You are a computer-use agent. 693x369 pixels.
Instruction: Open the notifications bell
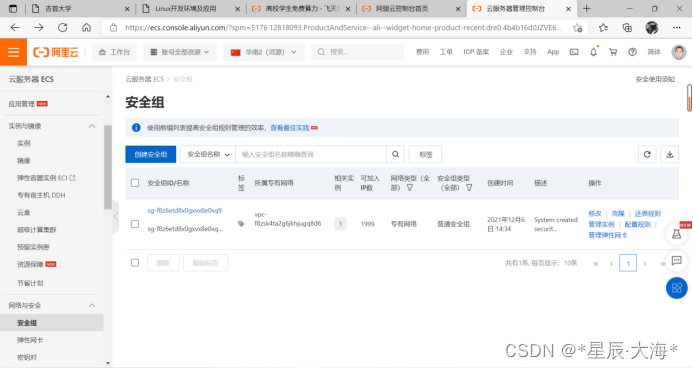point(594,52)
